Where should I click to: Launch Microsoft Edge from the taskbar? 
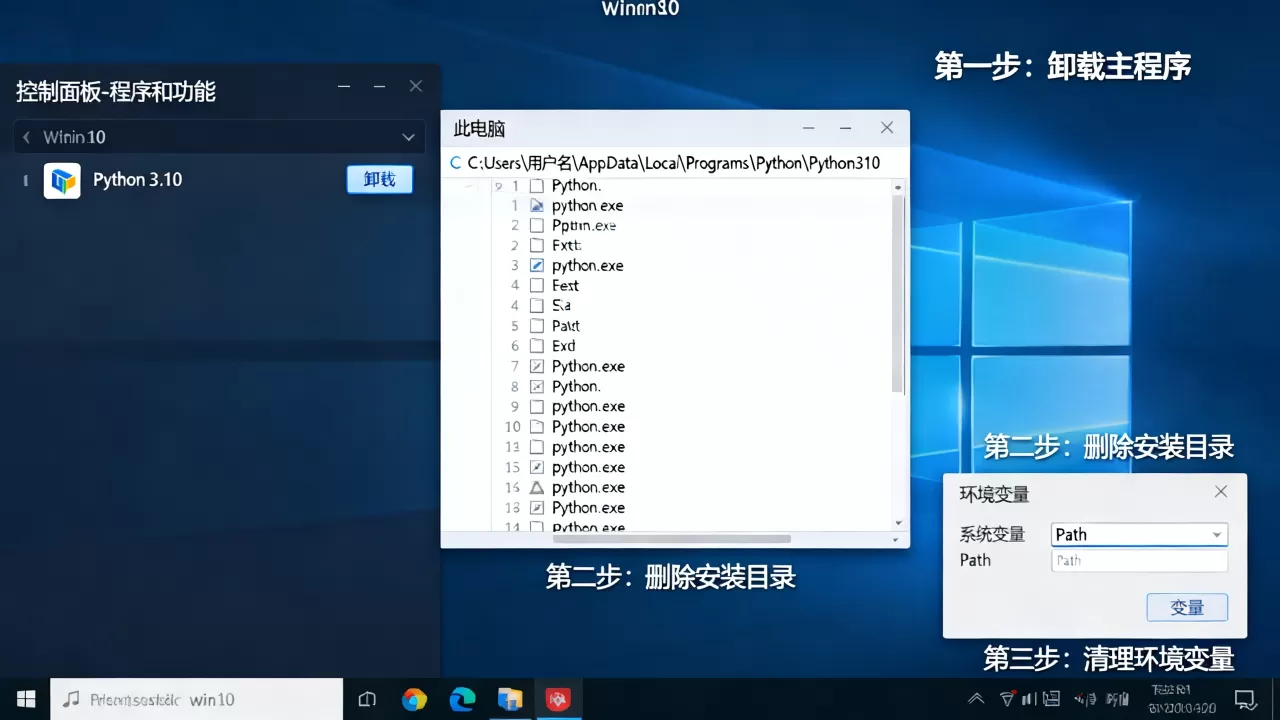click(x=462, y=699)
